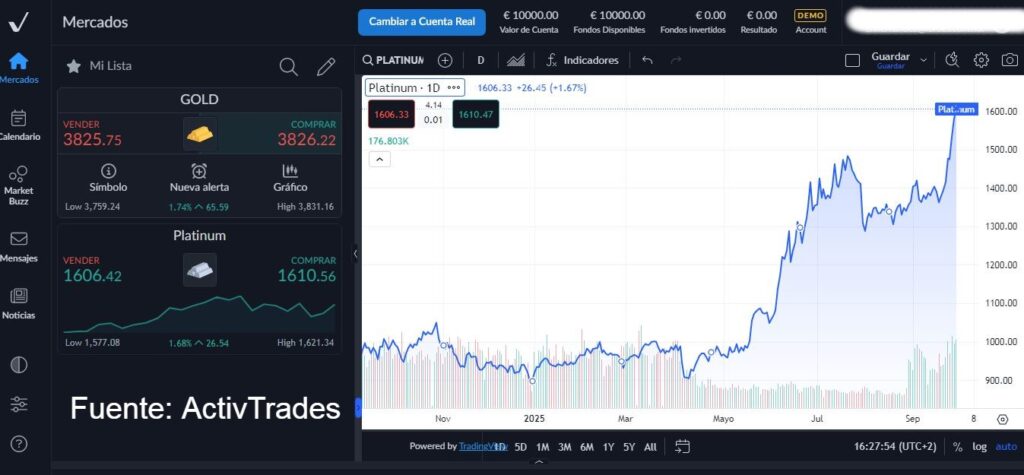Click Guardar to save chart layout
1024x475 pixels.
(890, 60)
